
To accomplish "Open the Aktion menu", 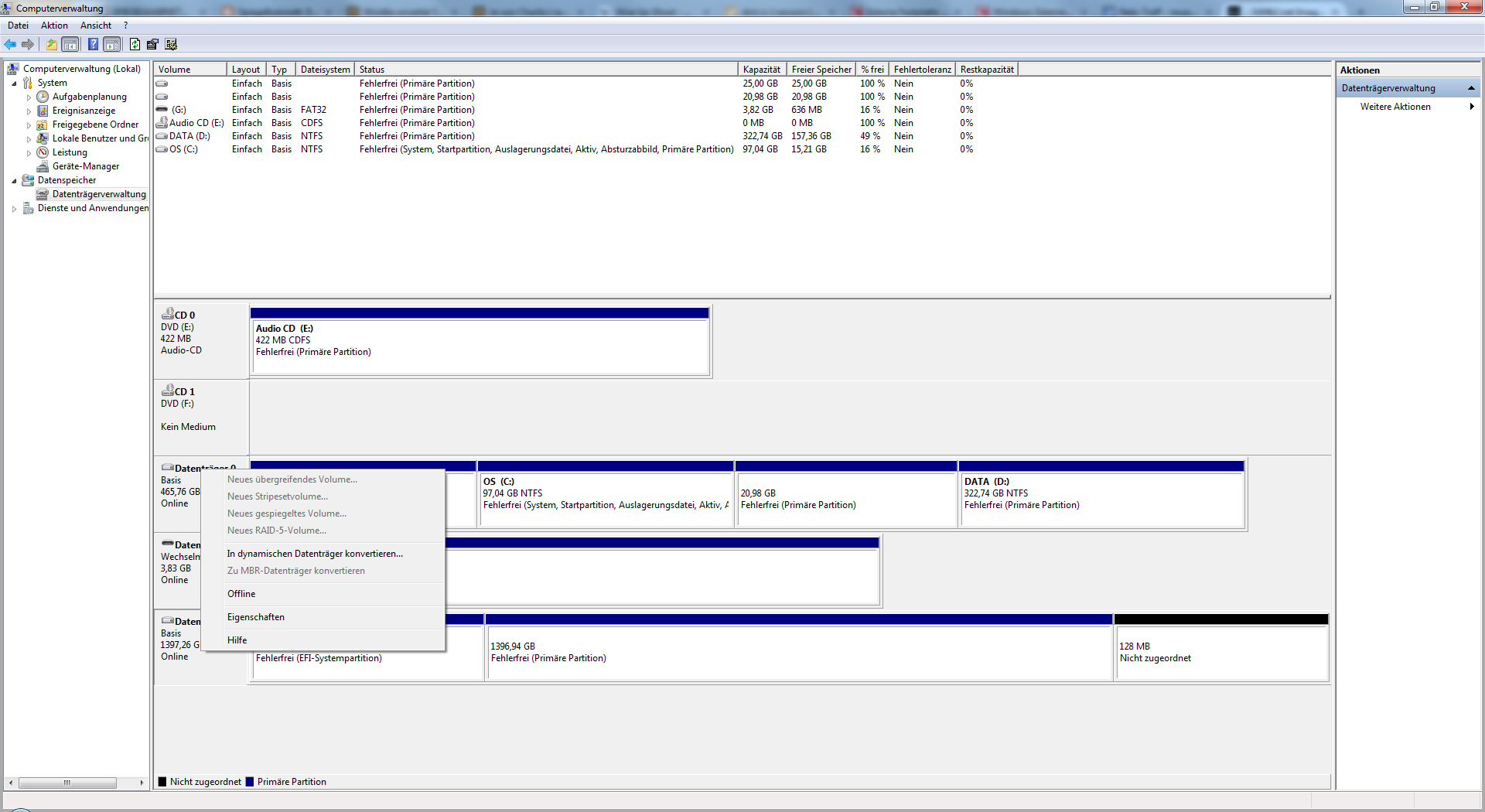I will [54, 26].
